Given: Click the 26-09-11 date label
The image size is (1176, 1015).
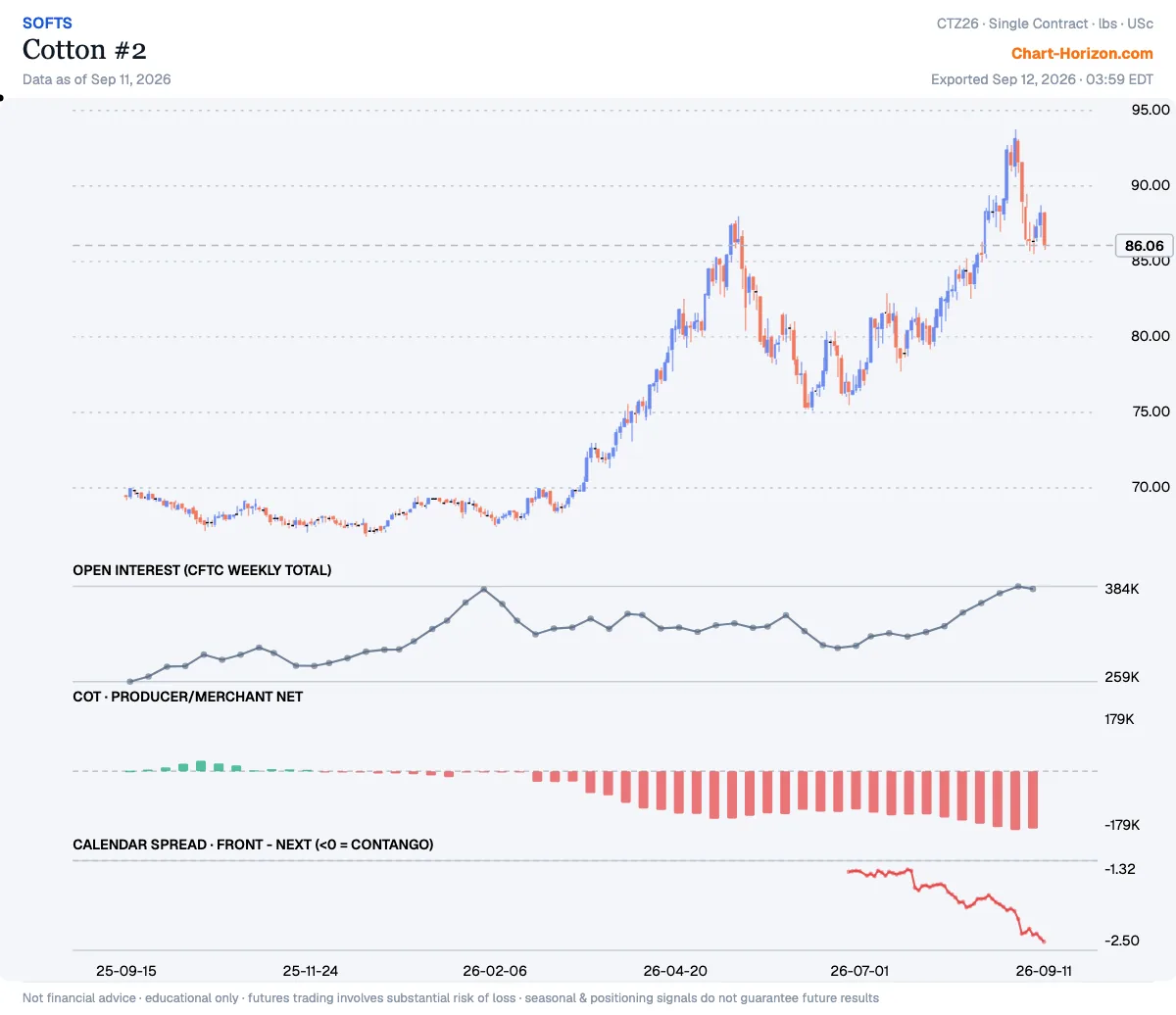Looking at the screenshot, I should 1044,971.
